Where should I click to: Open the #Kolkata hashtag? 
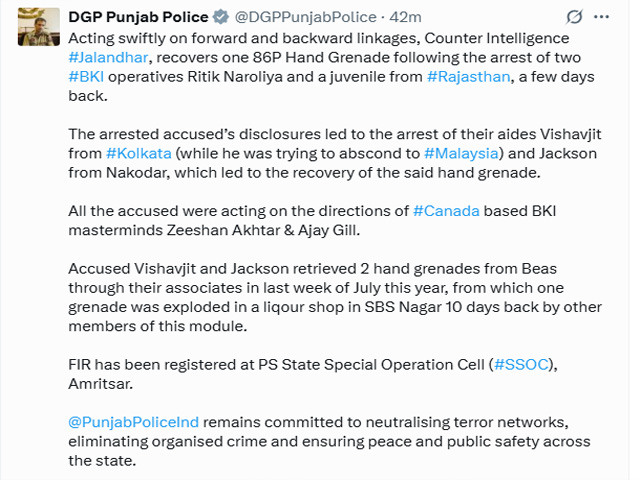pos(138,153)
